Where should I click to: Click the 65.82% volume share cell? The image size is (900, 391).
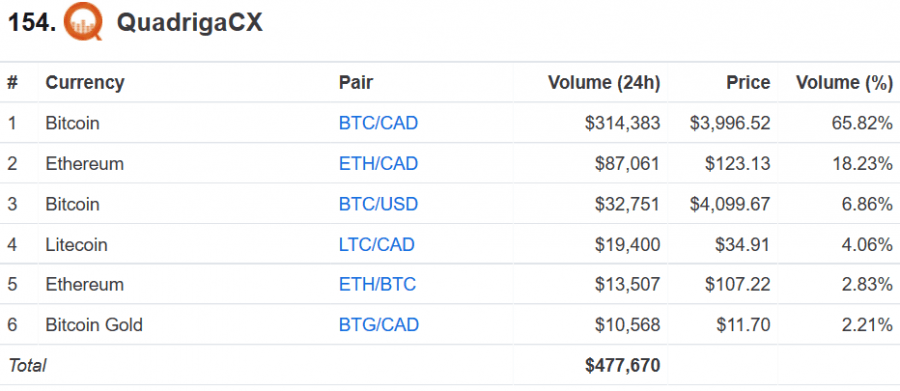(x=862, y=123)
